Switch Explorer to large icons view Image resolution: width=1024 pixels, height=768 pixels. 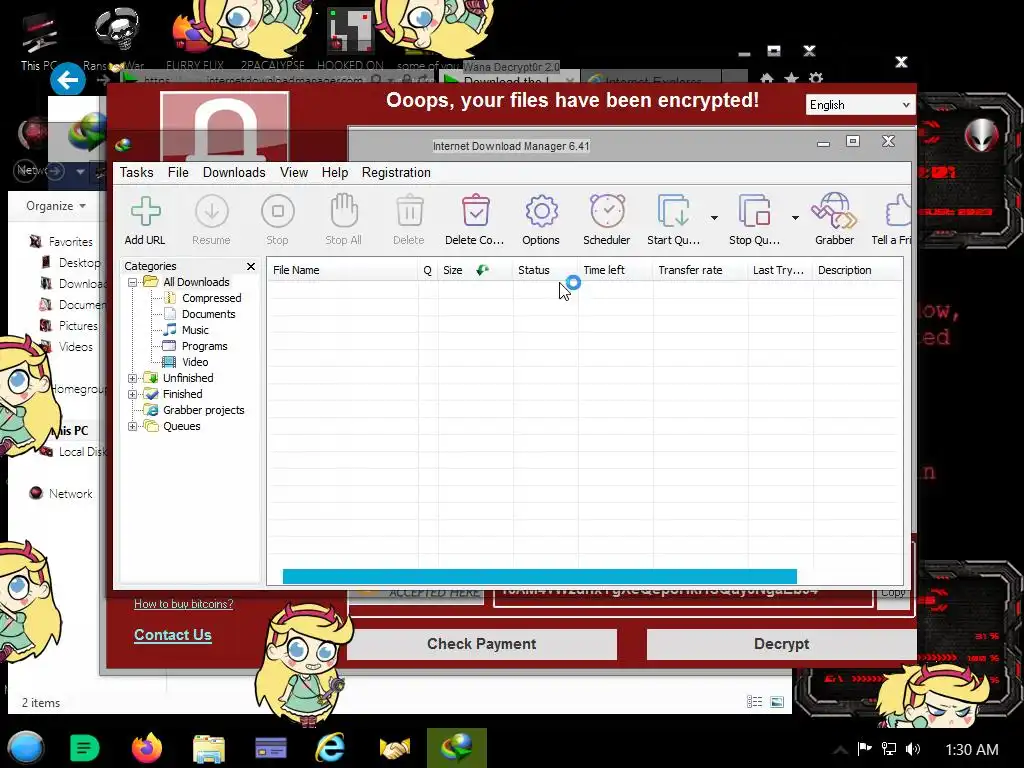click(777, 702)
